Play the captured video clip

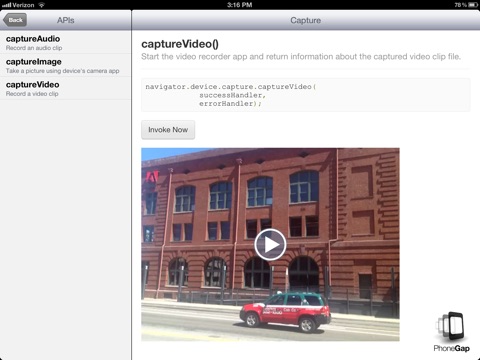click(270, 245)
